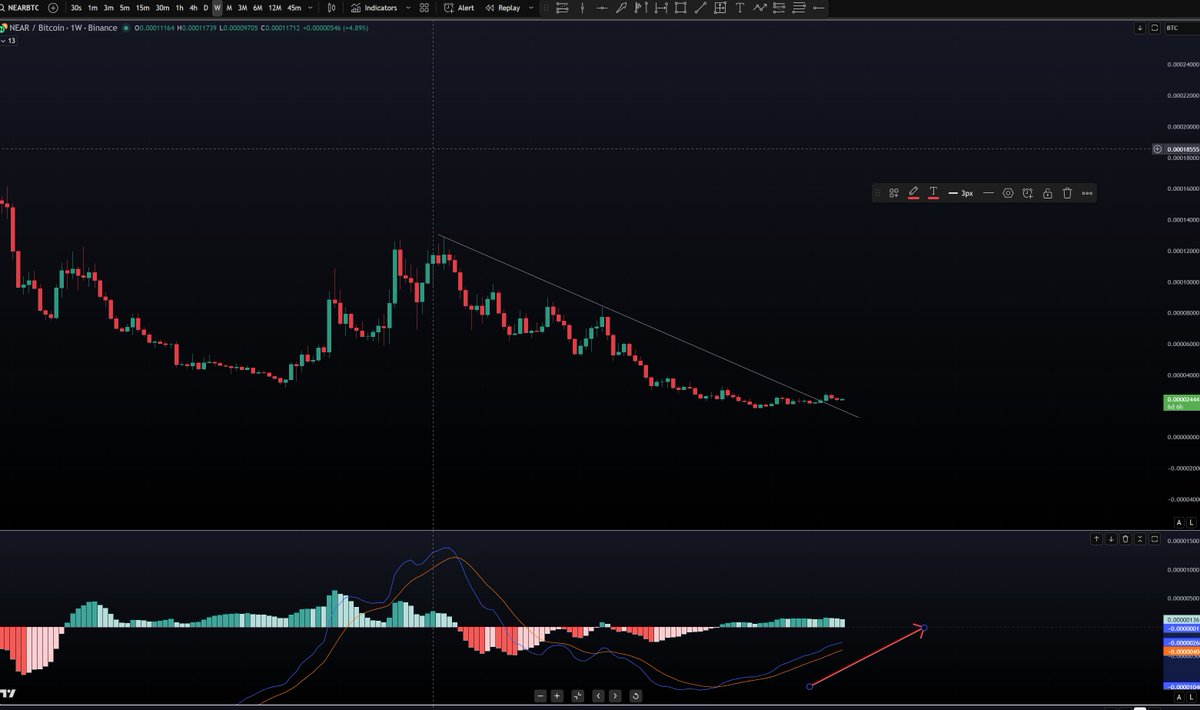Click the down arrow button beside BTC
The image size is (1200, 710).
(x=1140, y=28)
